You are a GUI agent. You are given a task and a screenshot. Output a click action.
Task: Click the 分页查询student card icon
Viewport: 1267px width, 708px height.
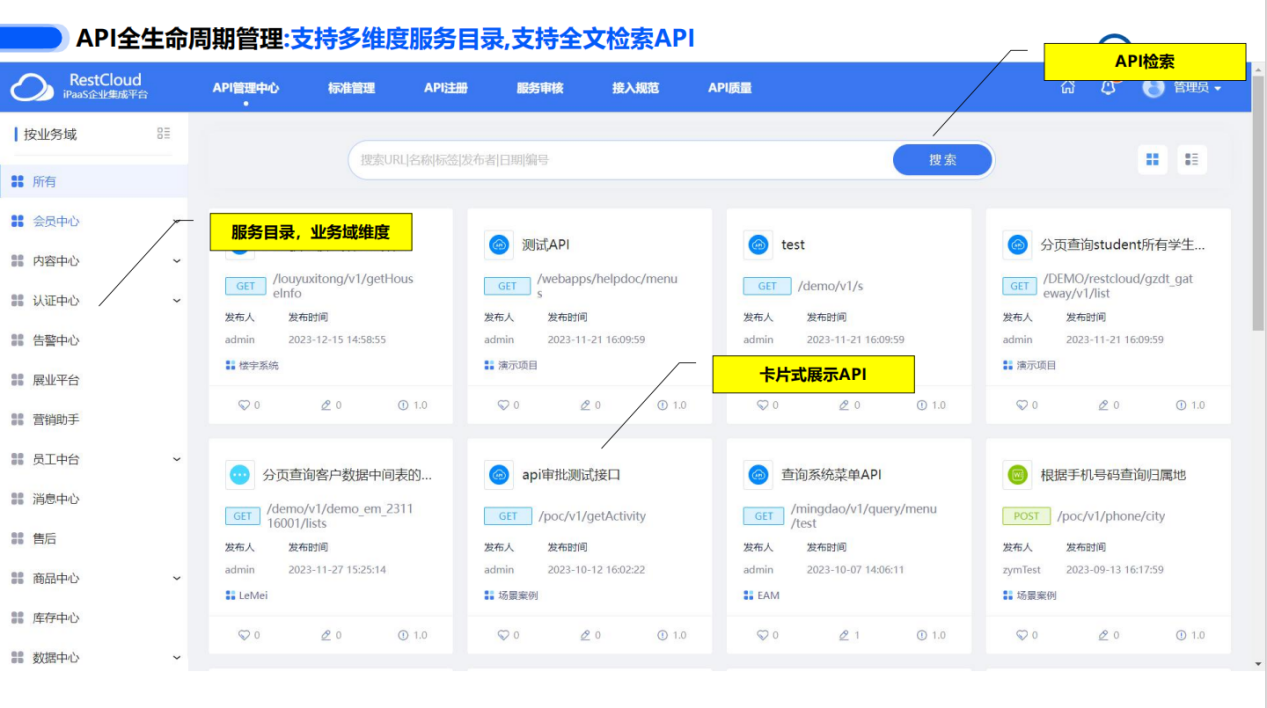point(1017,245)
